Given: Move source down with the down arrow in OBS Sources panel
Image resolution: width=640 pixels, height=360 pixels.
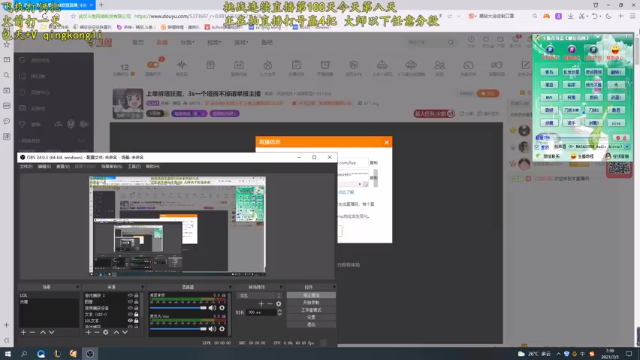Looking at the screenshot, I should click(125, 332).
